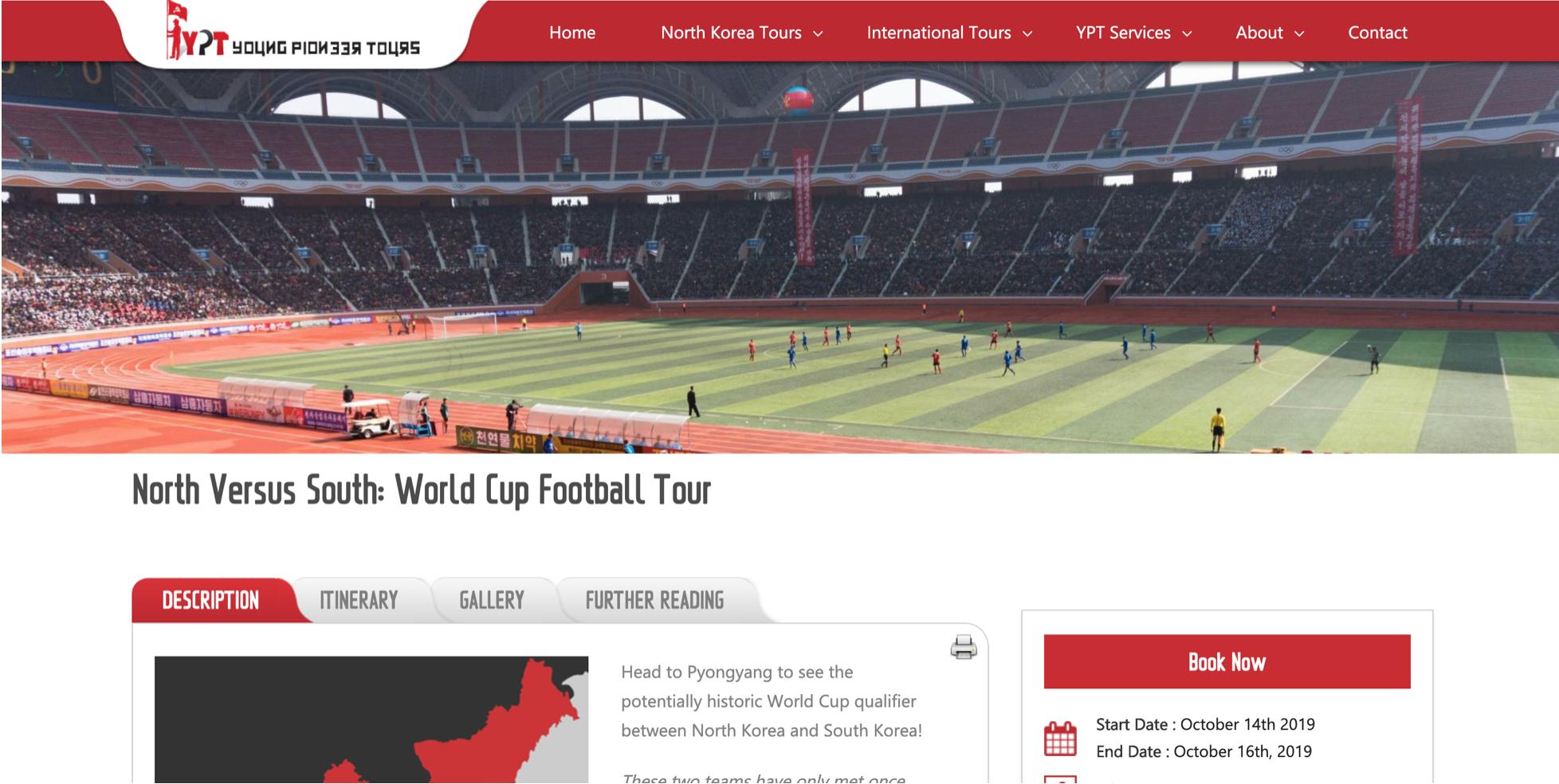Viewport: 1559px width, 784px height.
Task: Expand the About menu chevron
Action: tap(1299, 34)
